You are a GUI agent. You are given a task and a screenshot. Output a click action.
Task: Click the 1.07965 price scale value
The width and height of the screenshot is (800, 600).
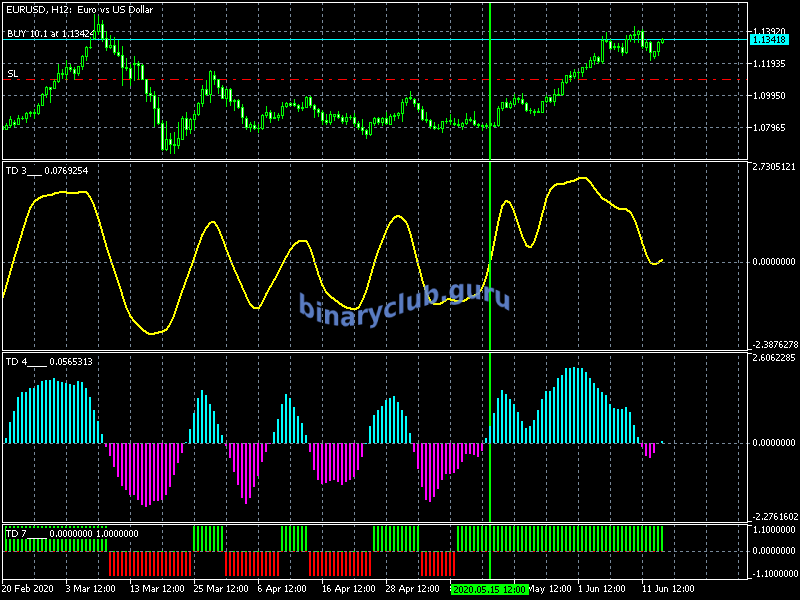771,128
